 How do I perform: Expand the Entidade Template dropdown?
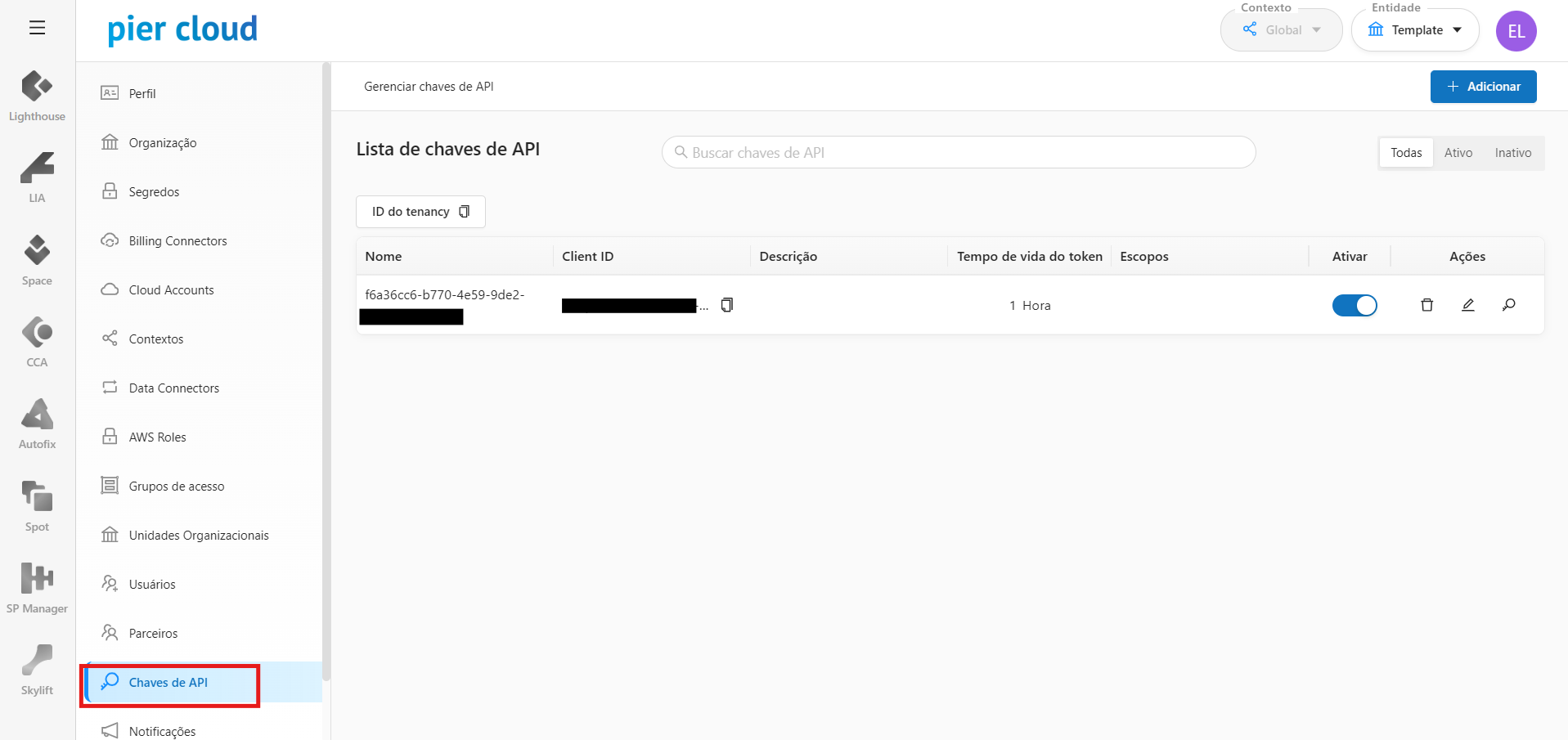(x=1414, y=30)
